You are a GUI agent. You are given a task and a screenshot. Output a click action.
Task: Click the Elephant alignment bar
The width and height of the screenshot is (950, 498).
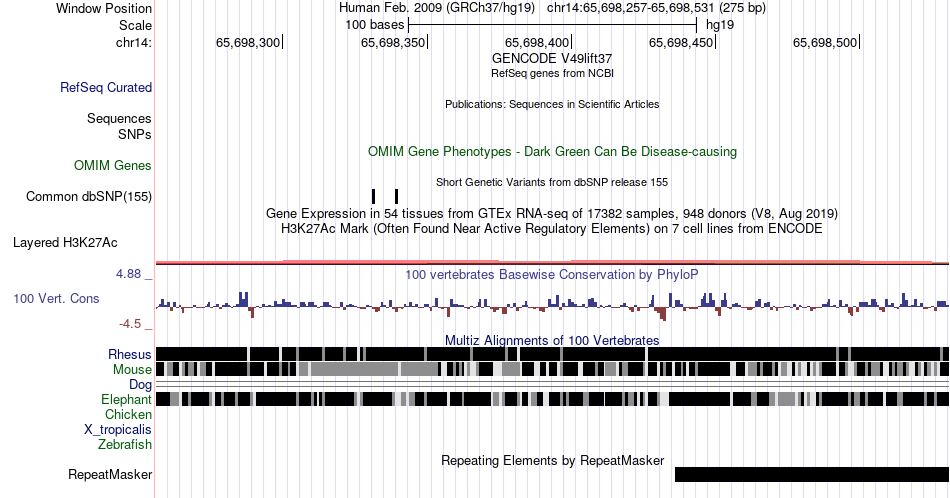tap(552, 399)
